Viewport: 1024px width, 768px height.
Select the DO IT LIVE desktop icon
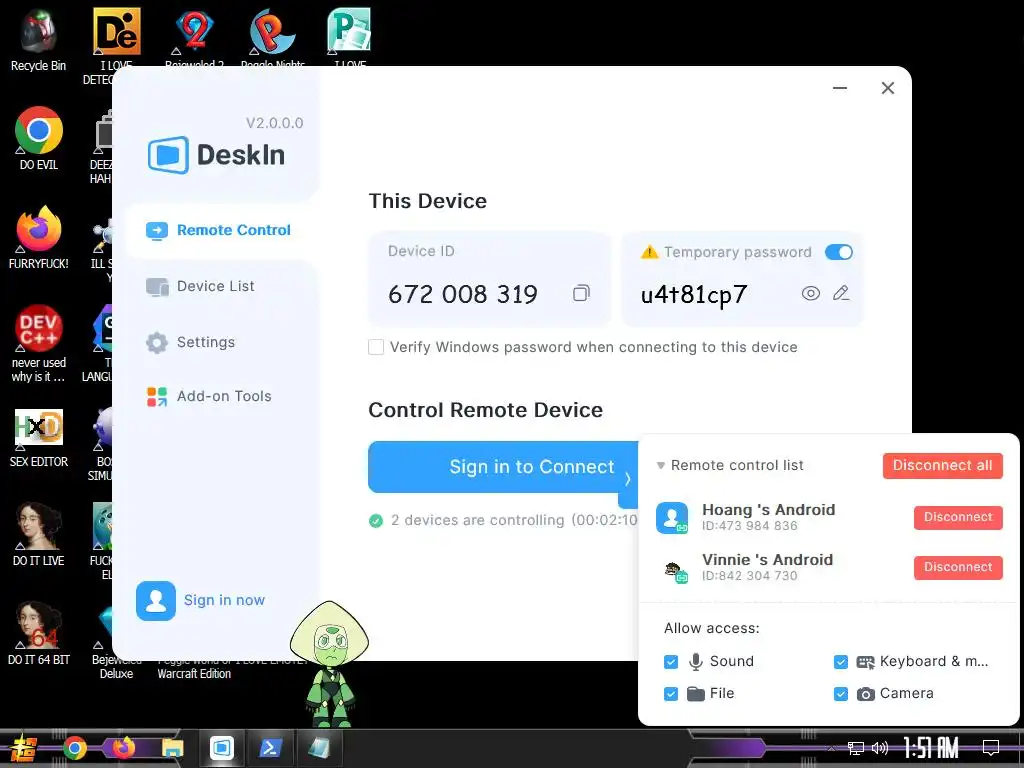point(39,534)
